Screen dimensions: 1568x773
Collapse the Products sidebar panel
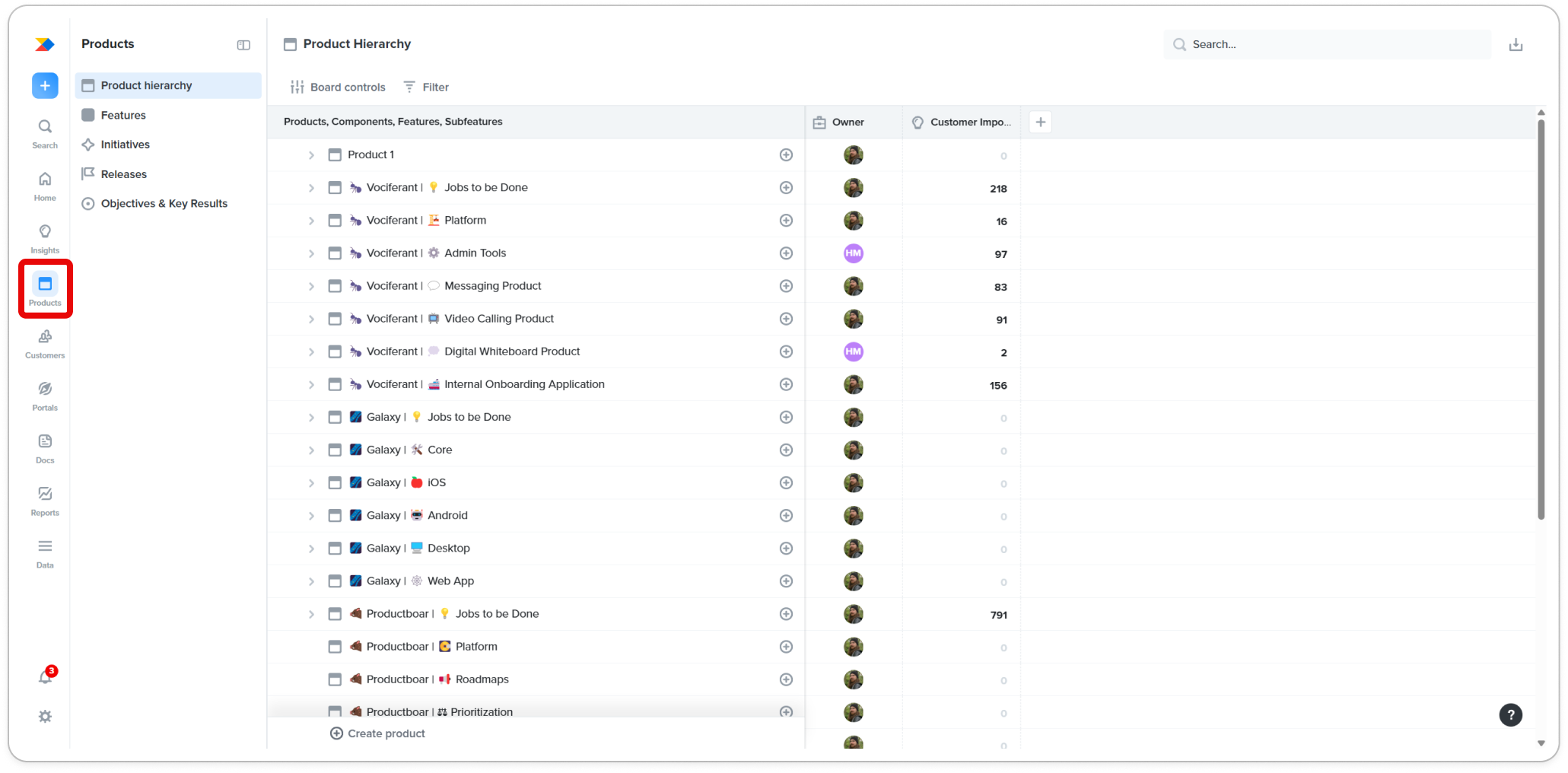tap(243, 45)
